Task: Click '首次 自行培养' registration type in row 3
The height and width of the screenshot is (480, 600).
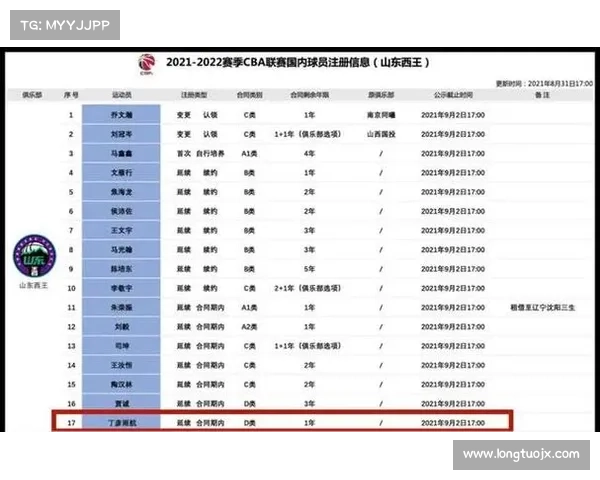Action: click(x=201, y=153)
